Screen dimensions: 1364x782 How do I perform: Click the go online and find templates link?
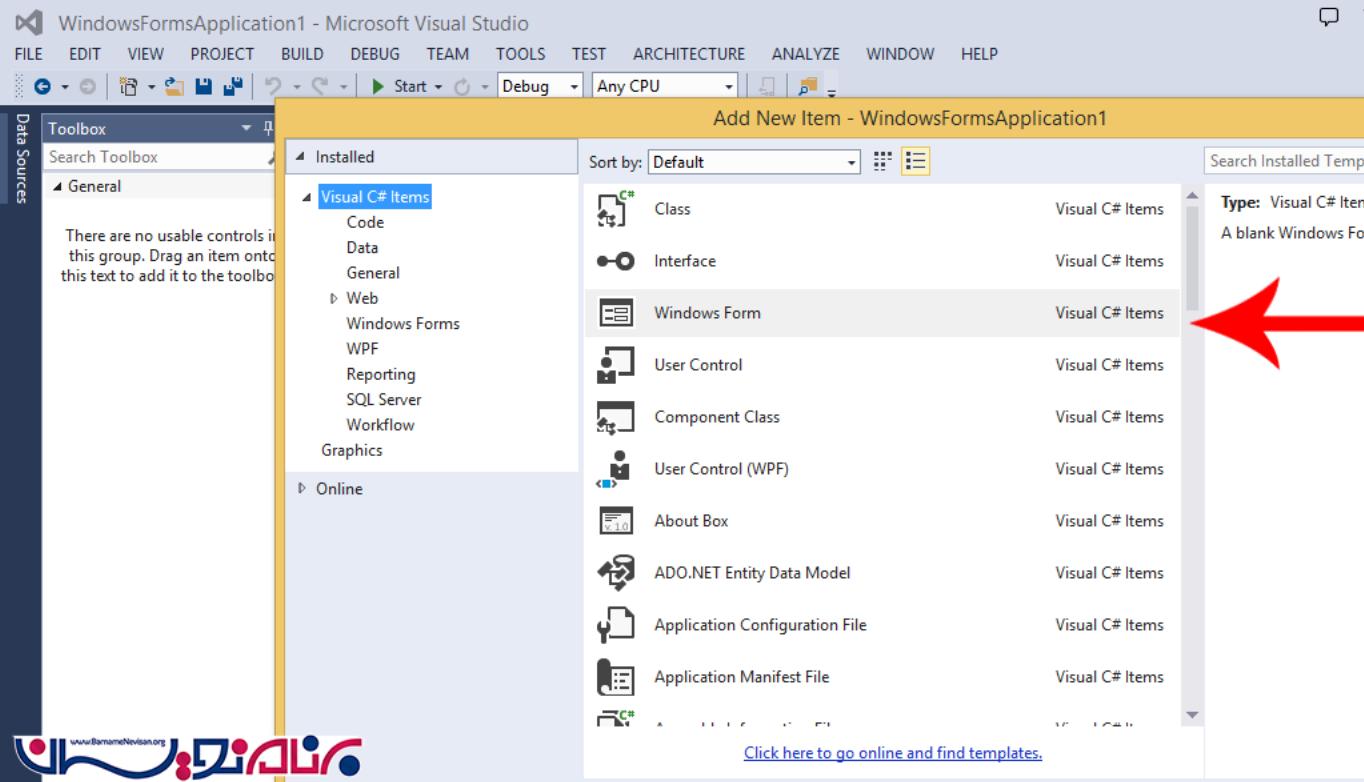tap(892, 753)
